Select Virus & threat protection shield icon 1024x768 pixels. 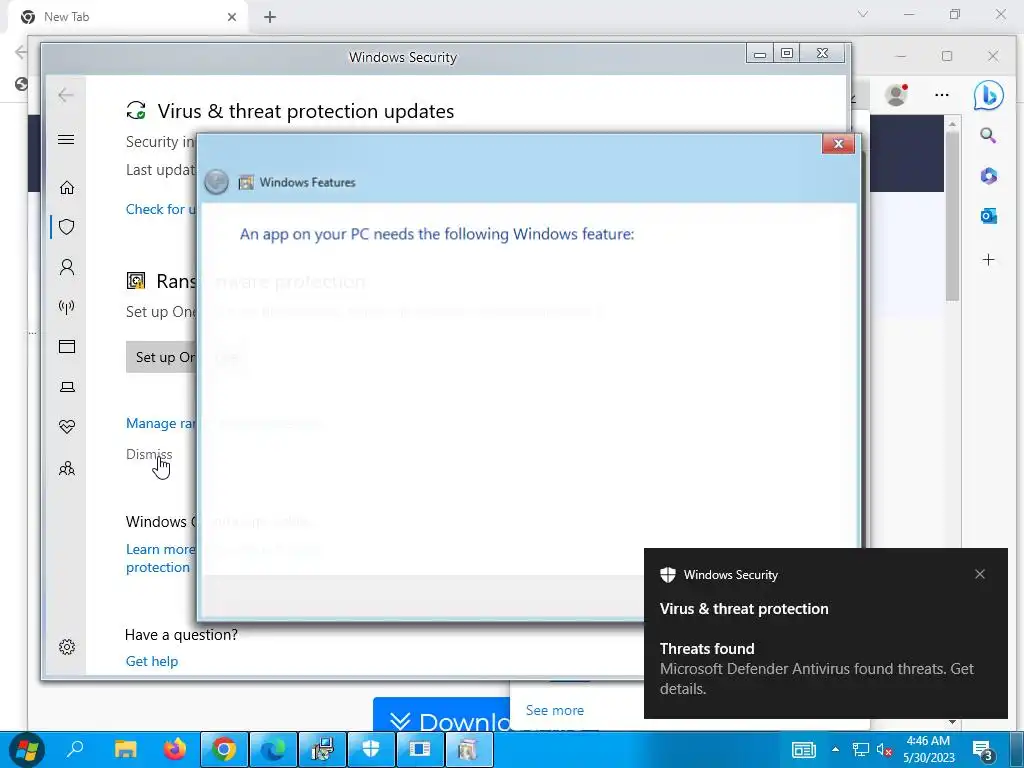point(67,227)
